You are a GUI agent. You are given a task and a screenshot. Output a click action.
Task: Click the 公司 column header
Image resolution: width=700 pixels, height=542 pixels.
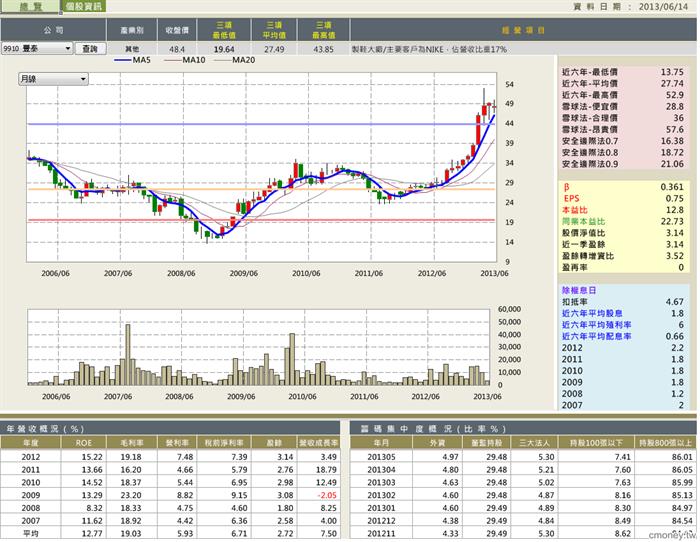click(53, 30)
